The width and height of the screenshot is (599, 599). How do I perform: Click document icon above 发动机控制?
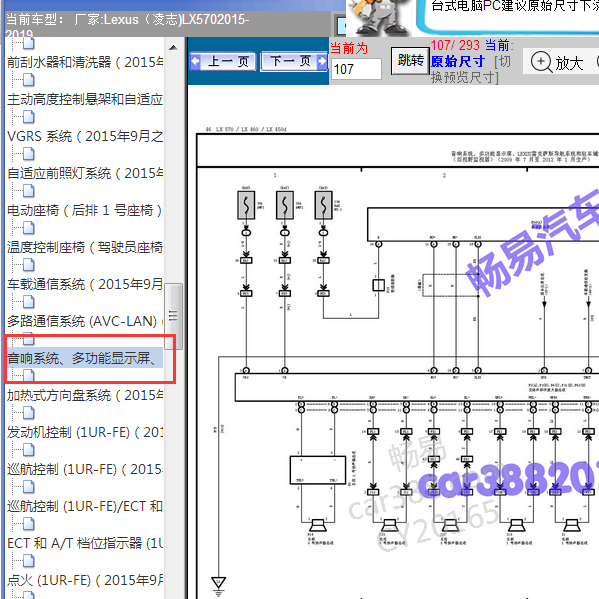pos(29,414)
